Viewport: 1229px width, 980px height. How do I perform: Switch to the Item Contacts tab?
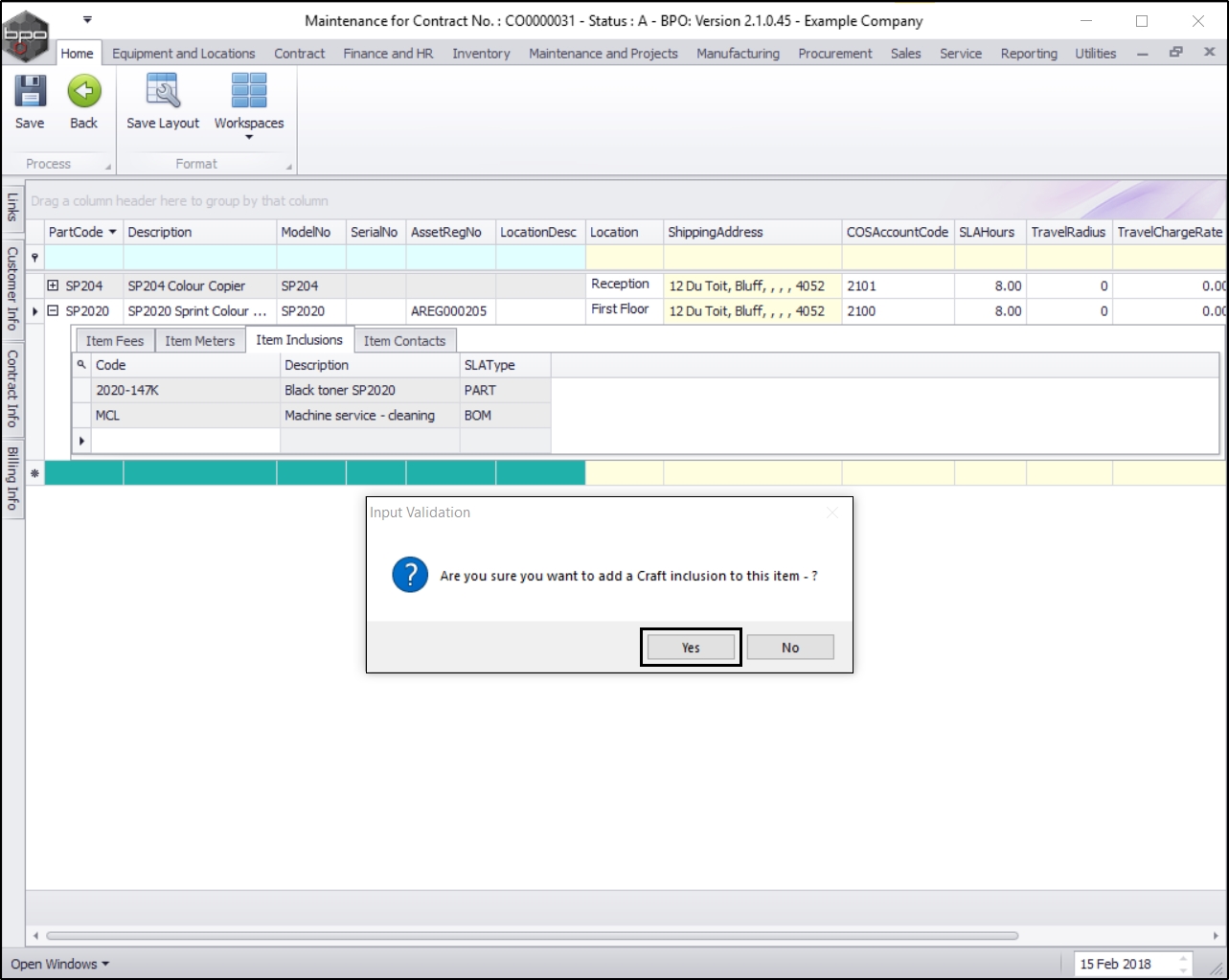404,340
